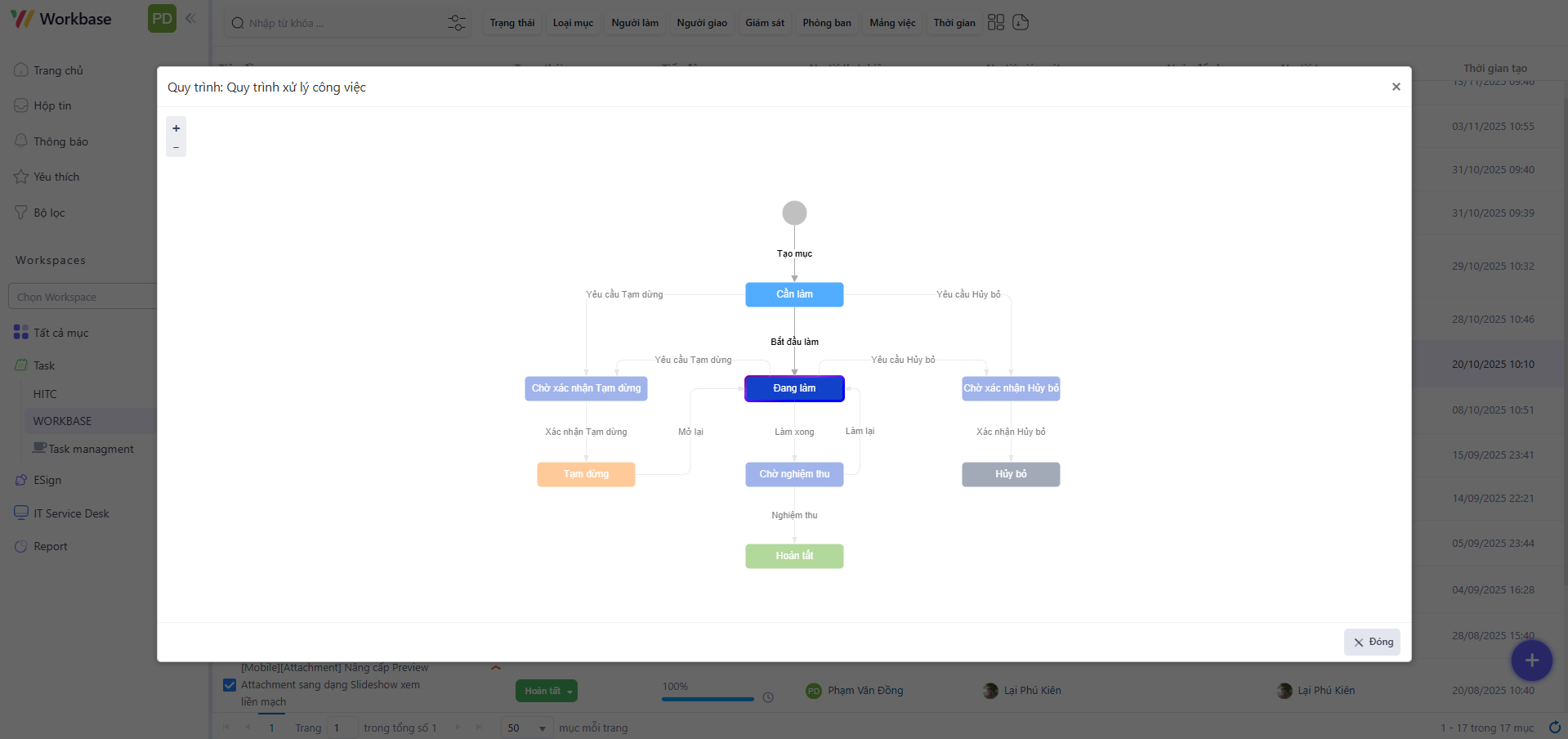The image size is (1568, 739).
Task: Refresh the list with reload icon
Action: [1554, 727]
